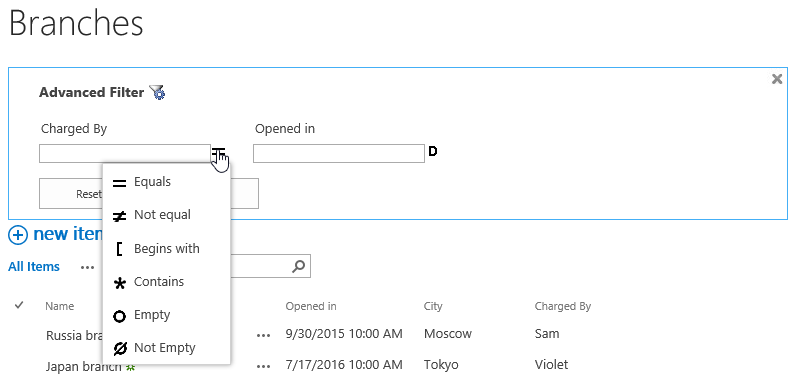
Task: Open the views ellipsis next to All Items
Action: tap(87, 267)
